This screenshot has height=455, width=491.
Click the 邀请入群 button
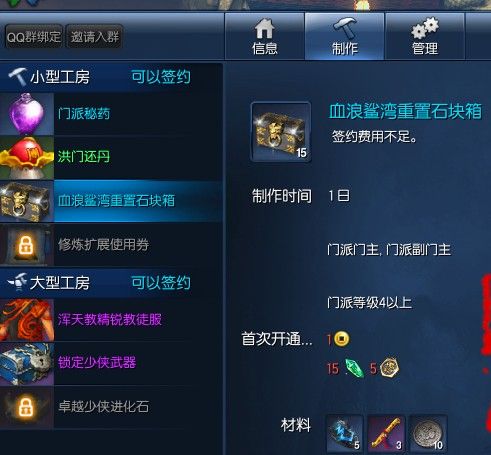click(x=95, y=36)
